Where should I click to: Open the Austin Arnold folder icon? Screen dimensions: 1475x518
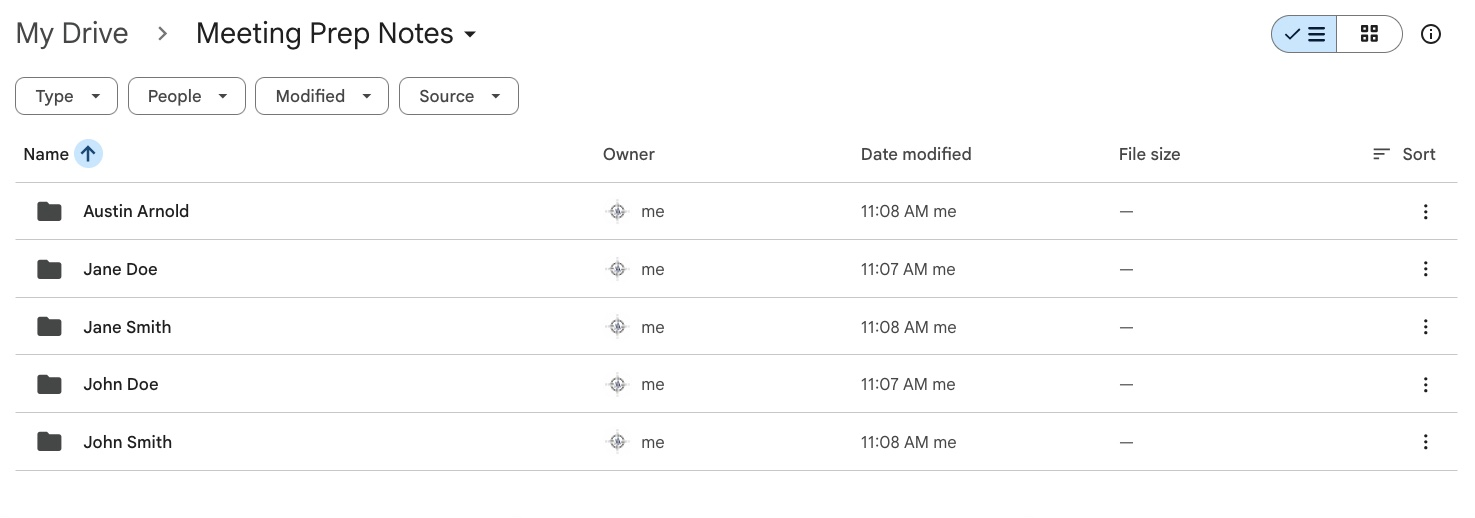[49, 211]
